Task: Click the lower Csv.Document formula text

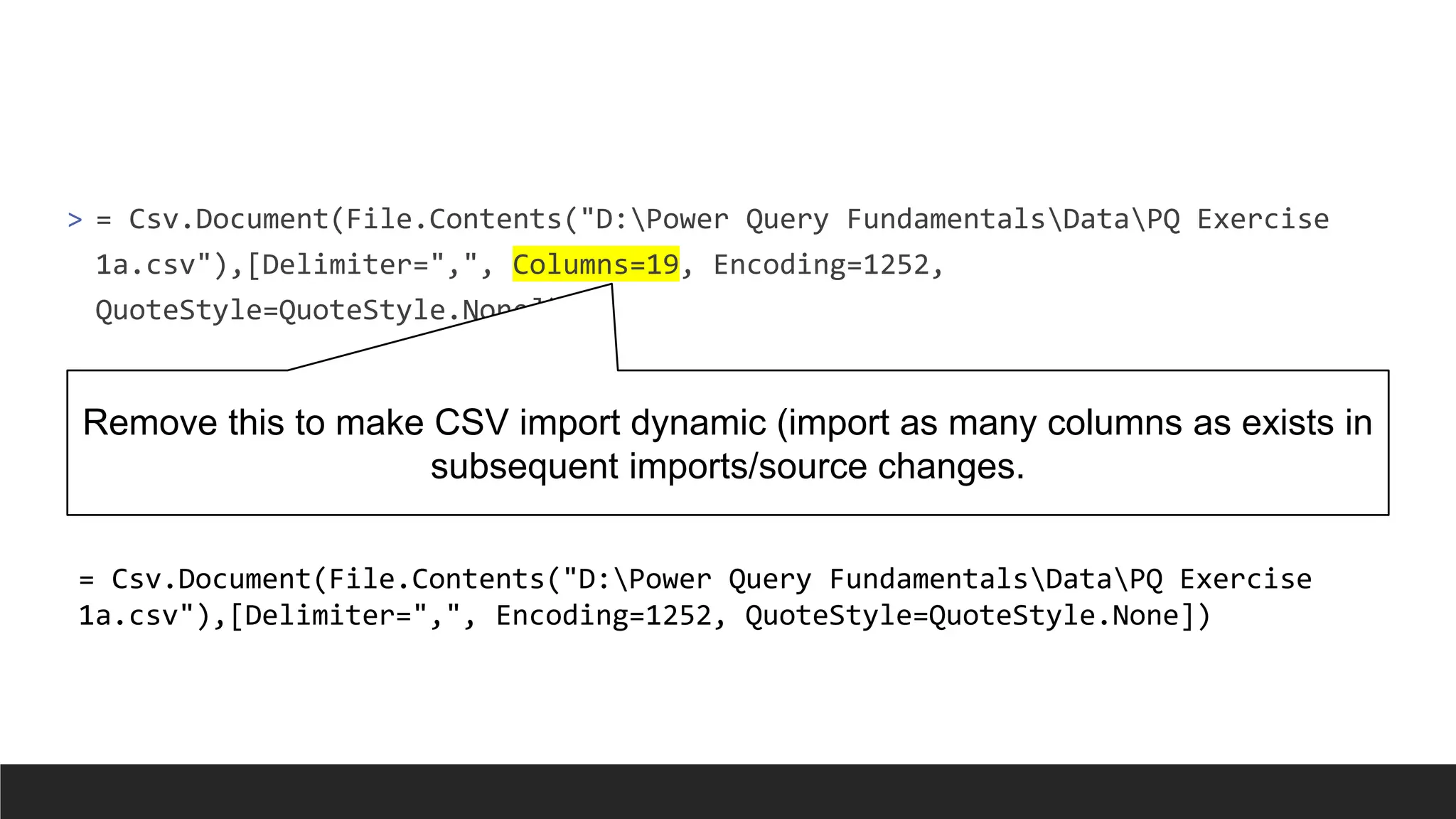Action: point(695,597)
